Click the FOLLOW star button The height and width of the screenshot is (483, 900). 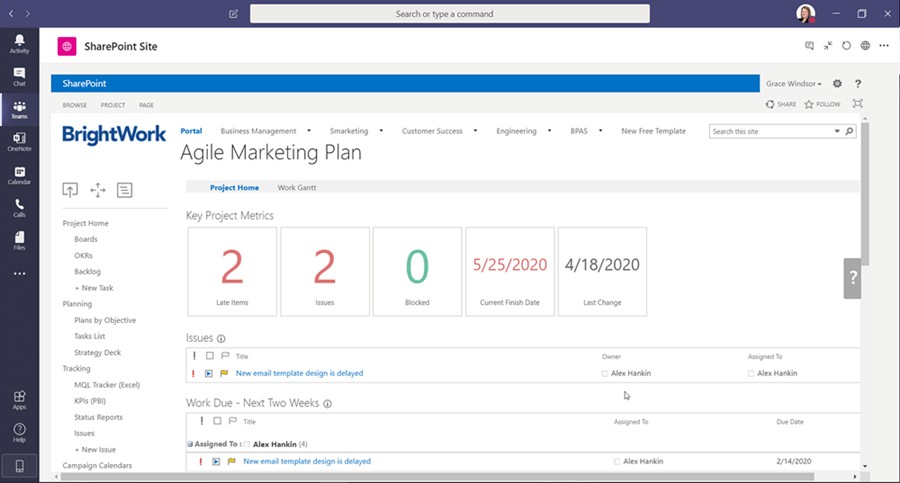[x=822, y=104]
